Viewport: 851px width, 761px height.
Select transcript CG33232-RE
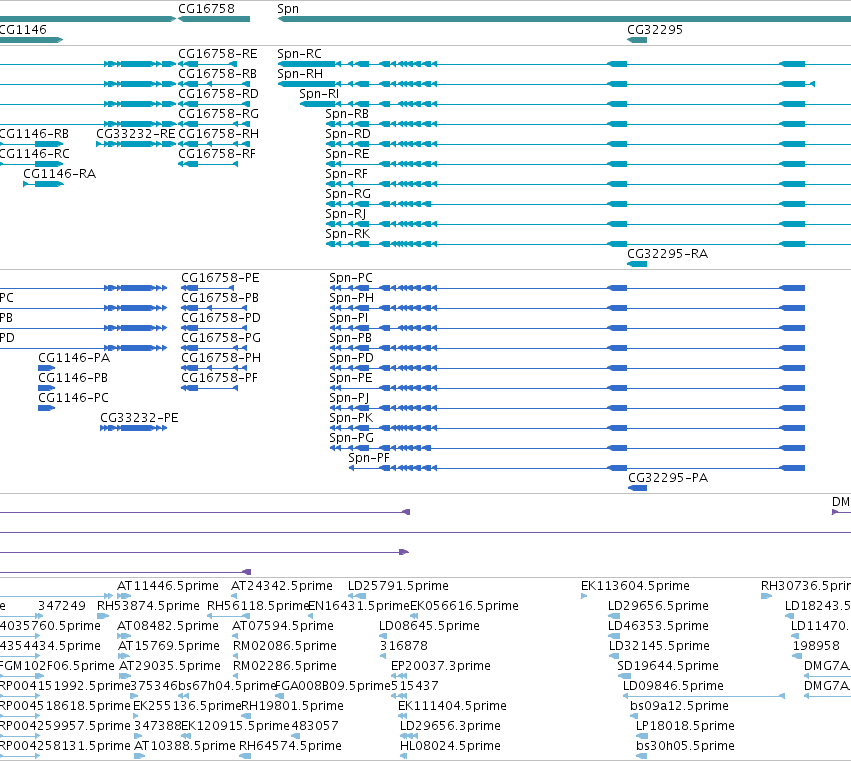click(136, 134)
